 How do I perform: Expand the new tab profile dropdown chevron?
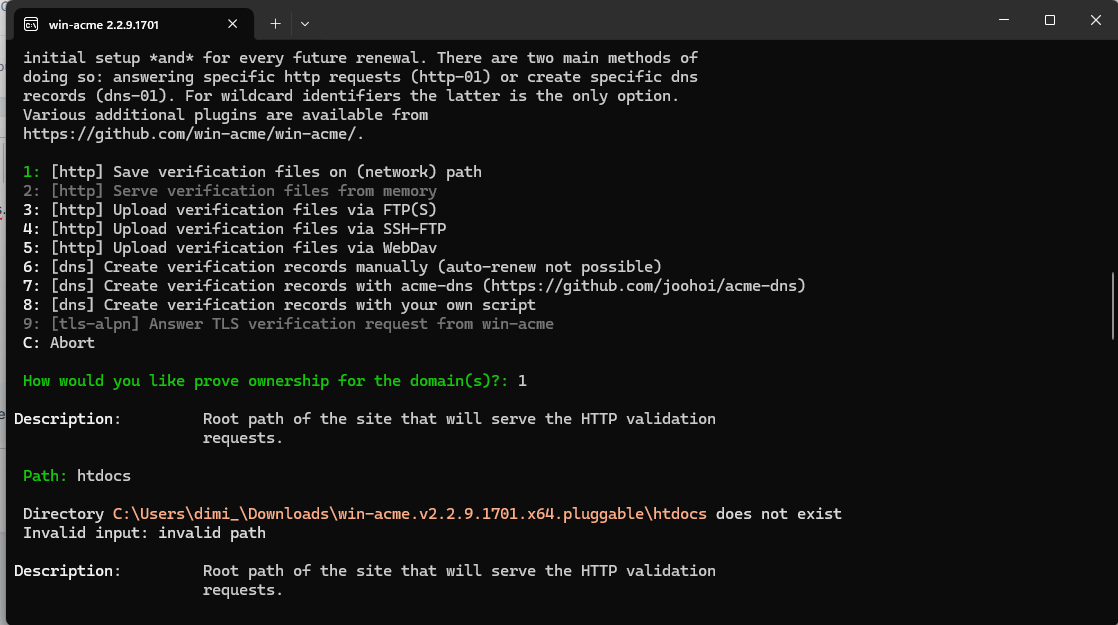point(304,24)
